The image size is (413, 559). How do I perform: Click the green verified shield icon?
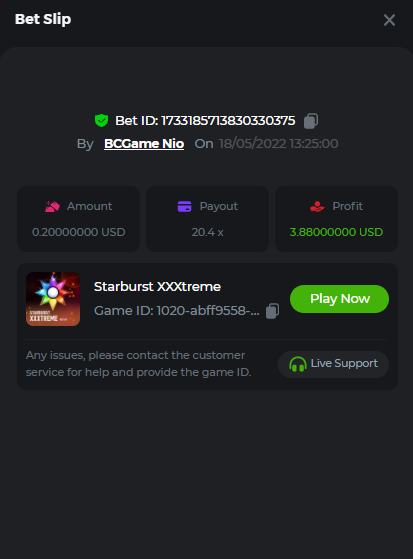(x=102, y=120)
